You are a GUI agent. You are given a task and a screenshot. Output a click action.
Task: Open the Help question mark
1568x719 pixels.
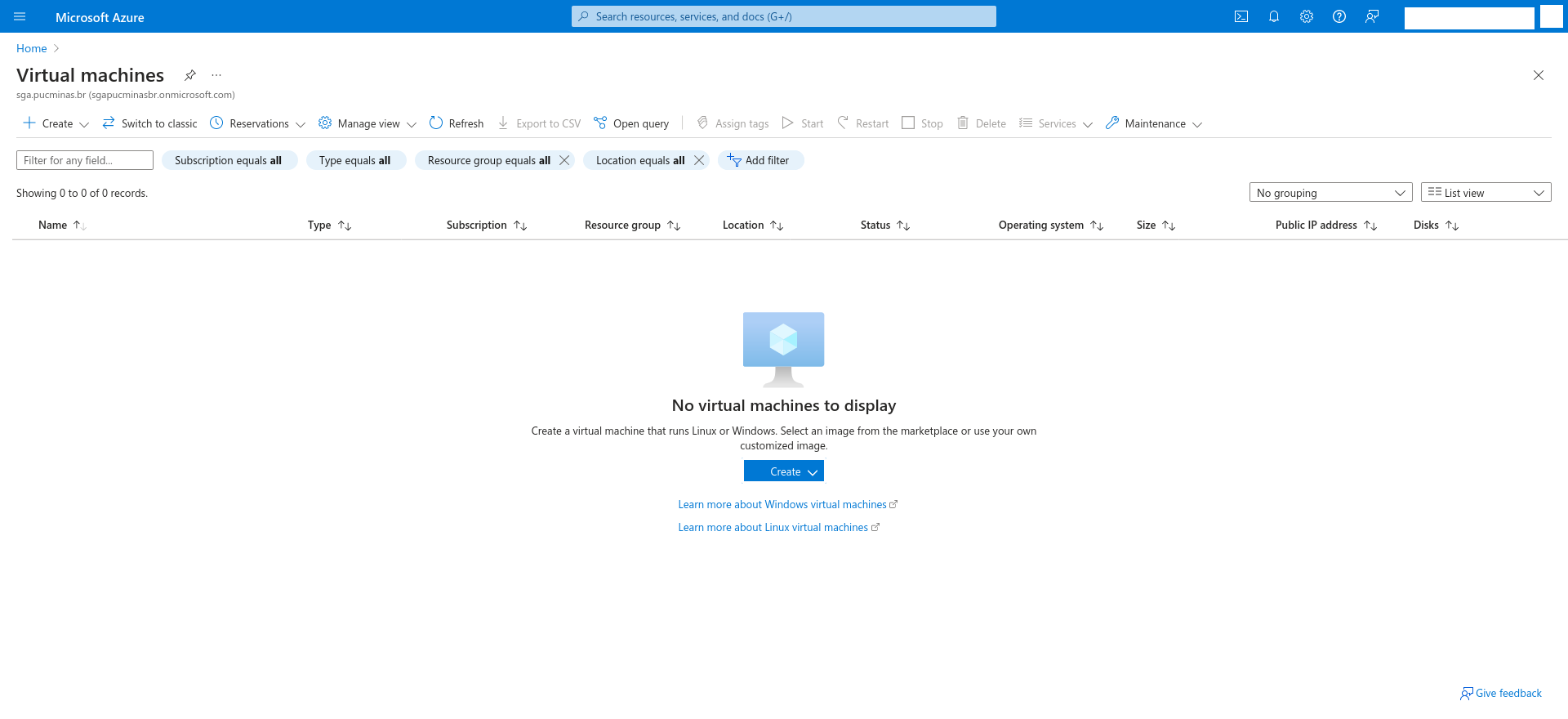coord(1339,16)
